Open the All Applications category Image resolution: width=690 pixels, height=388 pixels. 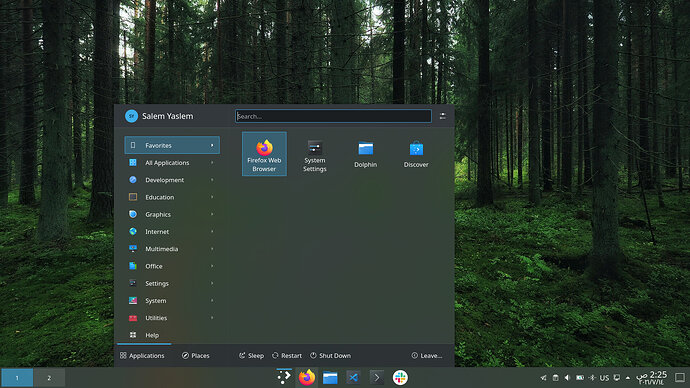coord(172,163)
